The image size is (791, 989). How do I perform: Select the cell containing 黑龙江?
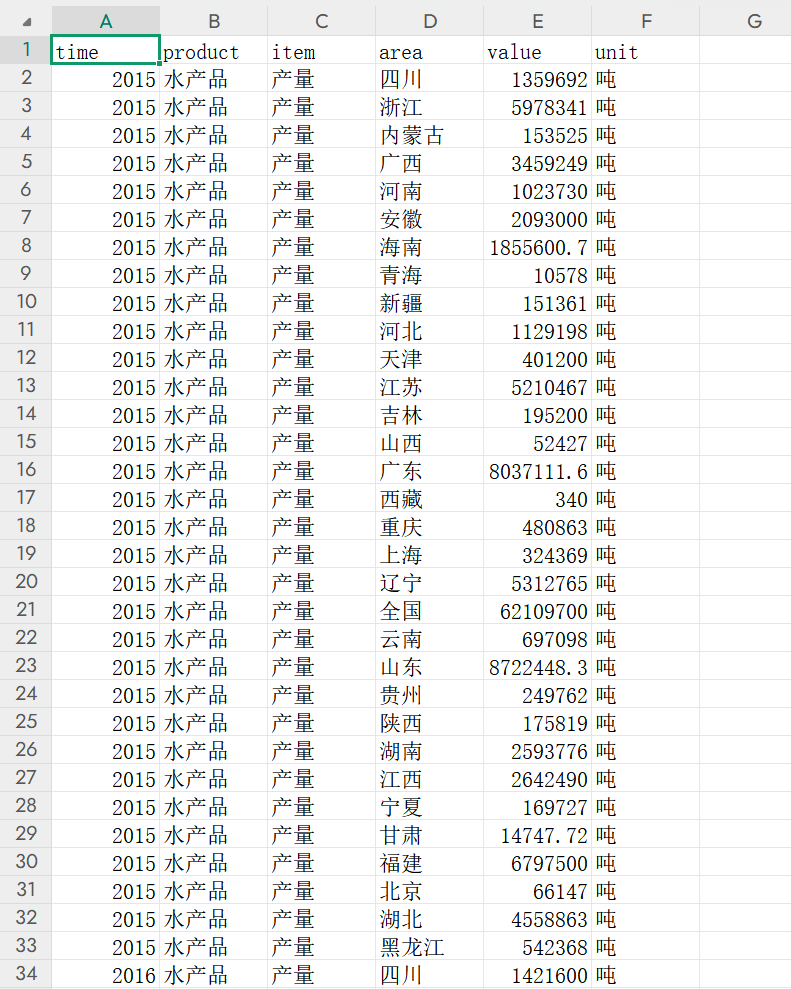click(430, 946)
